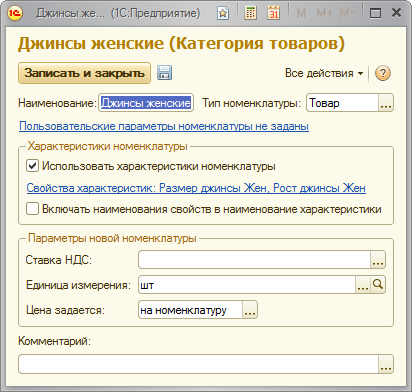412x392 pixels.
Task: Click the save diskette icon
Action: [x=164, y=73]
